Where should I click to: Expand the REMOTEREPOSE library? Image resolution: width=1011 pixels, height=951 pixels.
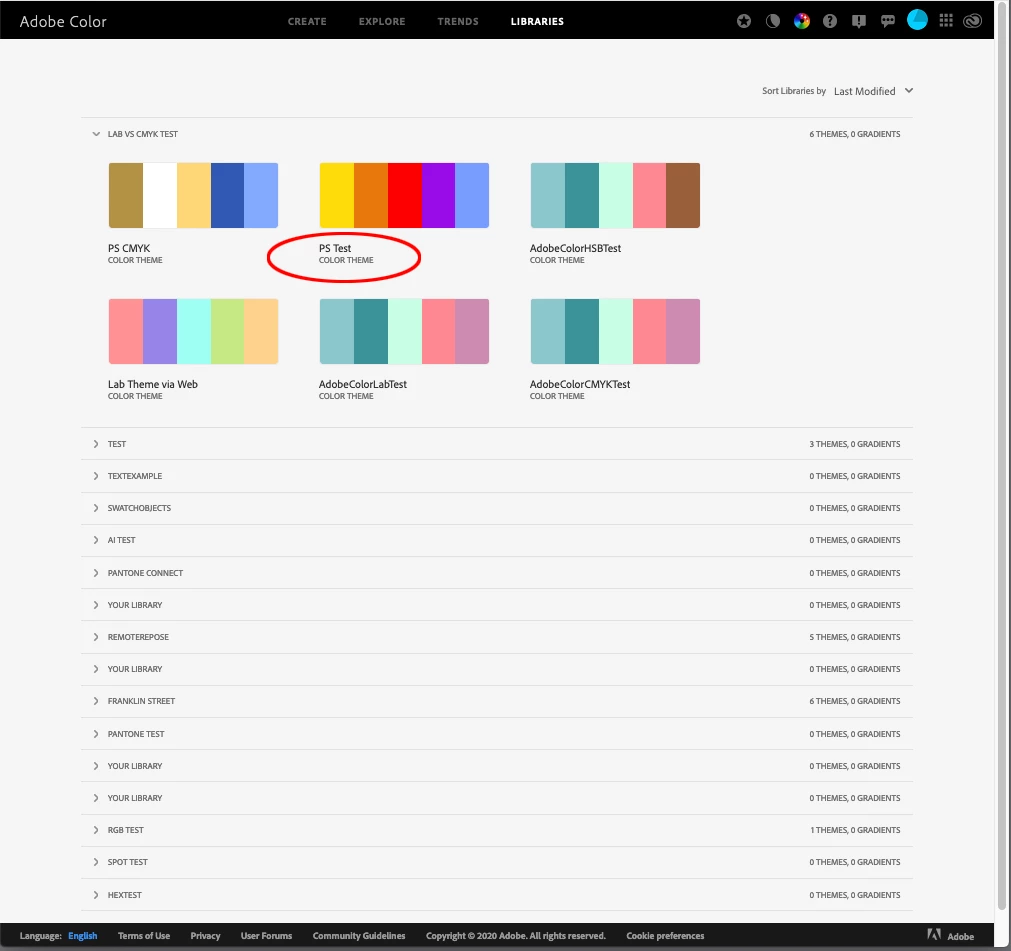click(x=96, y=637)
